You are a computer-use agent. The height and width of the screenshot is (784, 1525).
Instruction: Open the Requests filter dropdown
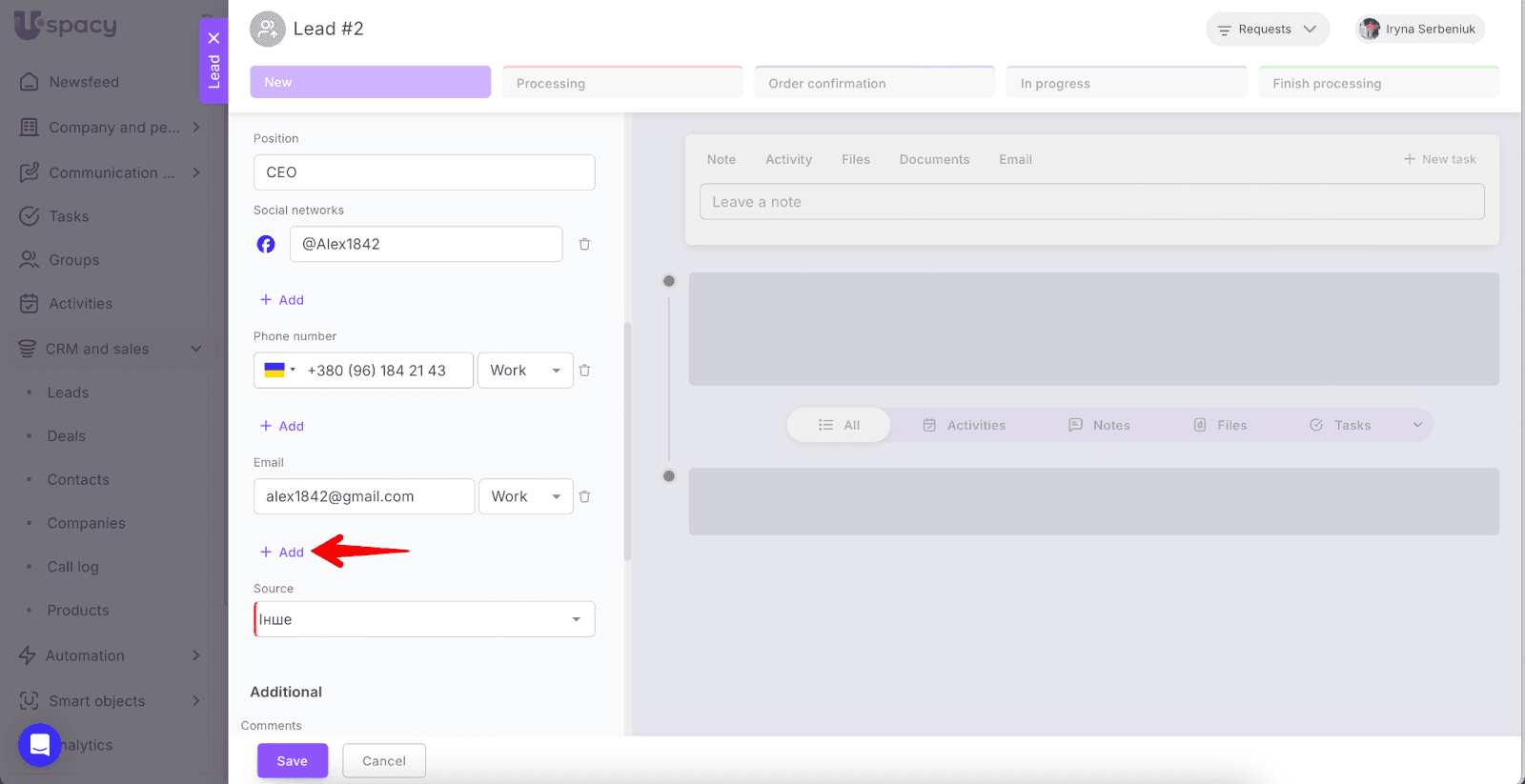pyautogui.click(x=1267, y=30)
